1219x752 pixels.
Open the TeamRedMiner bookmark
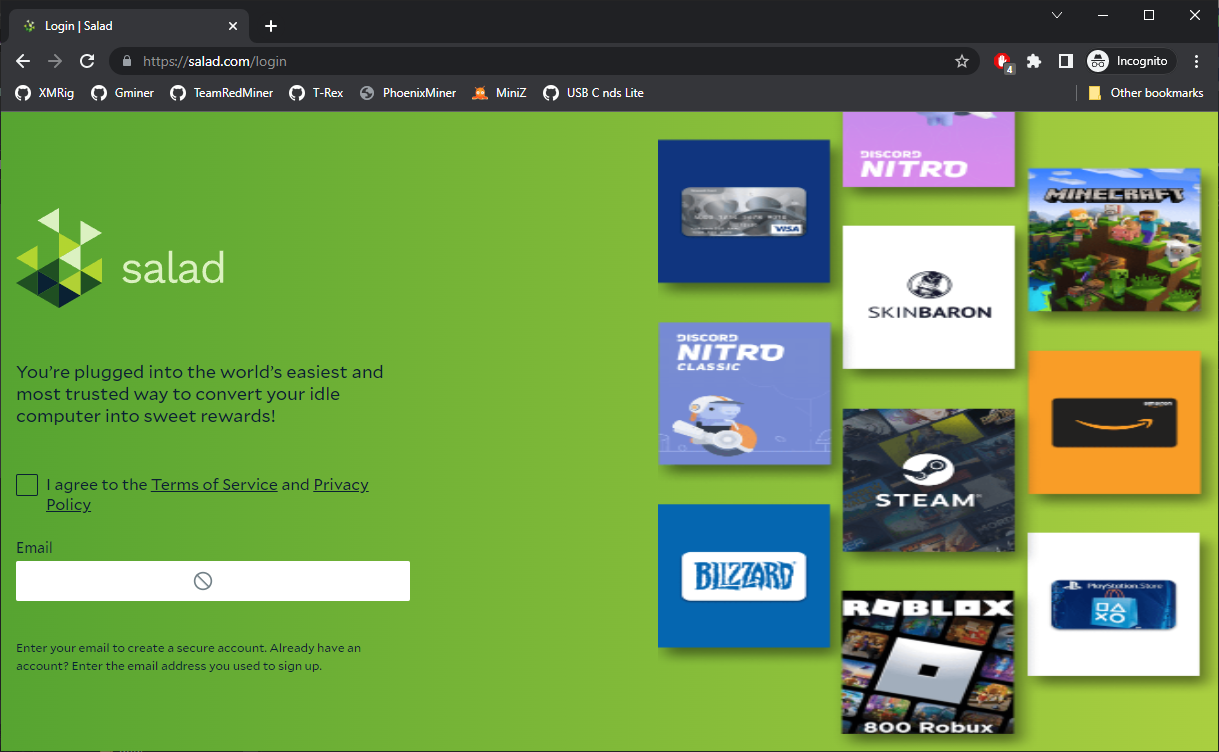221,93
